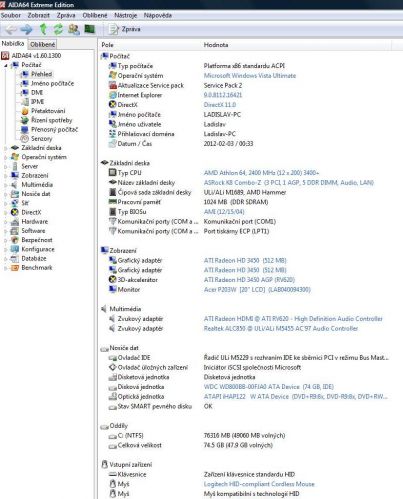Open the Soubor menu
Viewport: 403px width, 499px height.
click(11, 15)
